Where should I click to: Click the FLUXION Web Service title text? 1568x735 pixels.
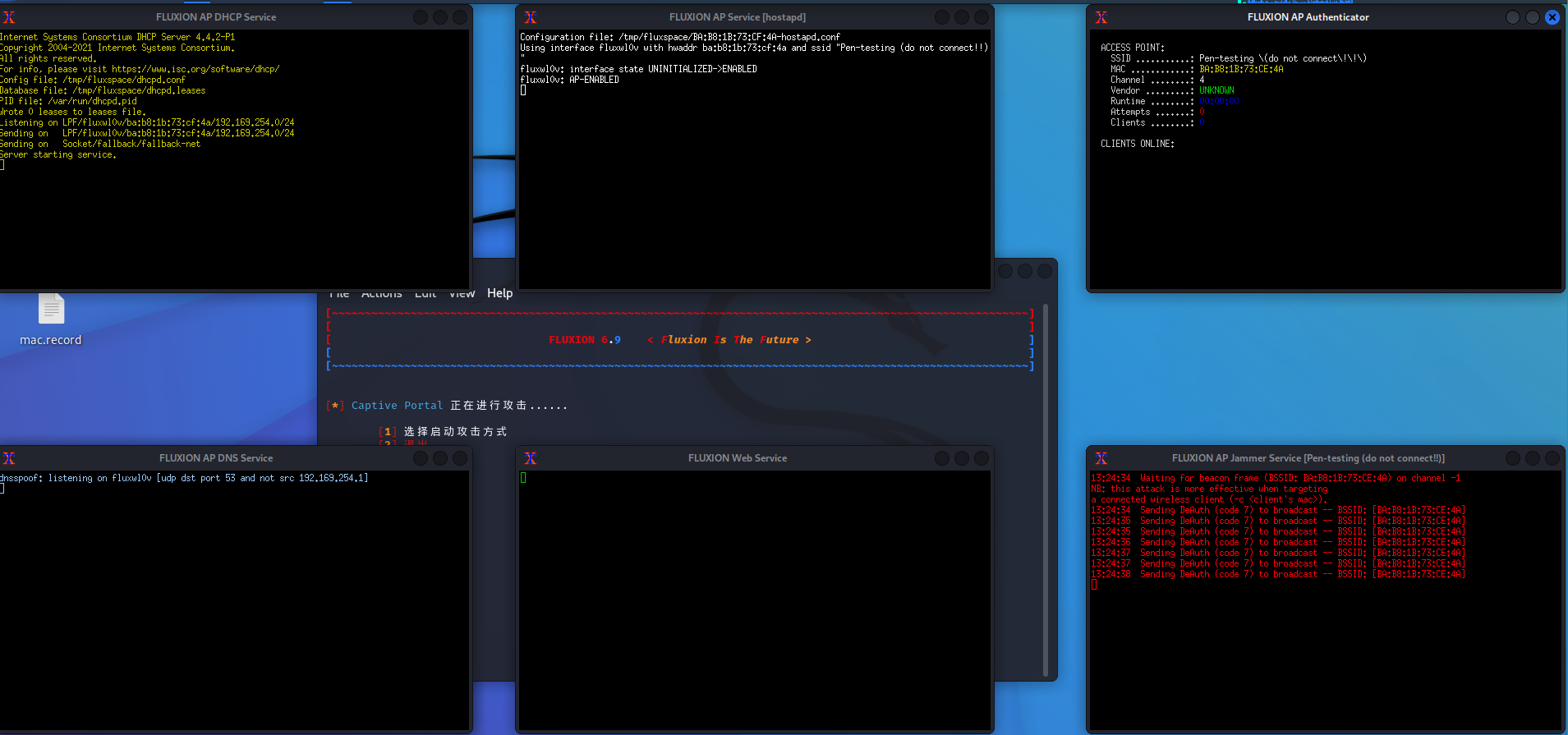point(738,458)
